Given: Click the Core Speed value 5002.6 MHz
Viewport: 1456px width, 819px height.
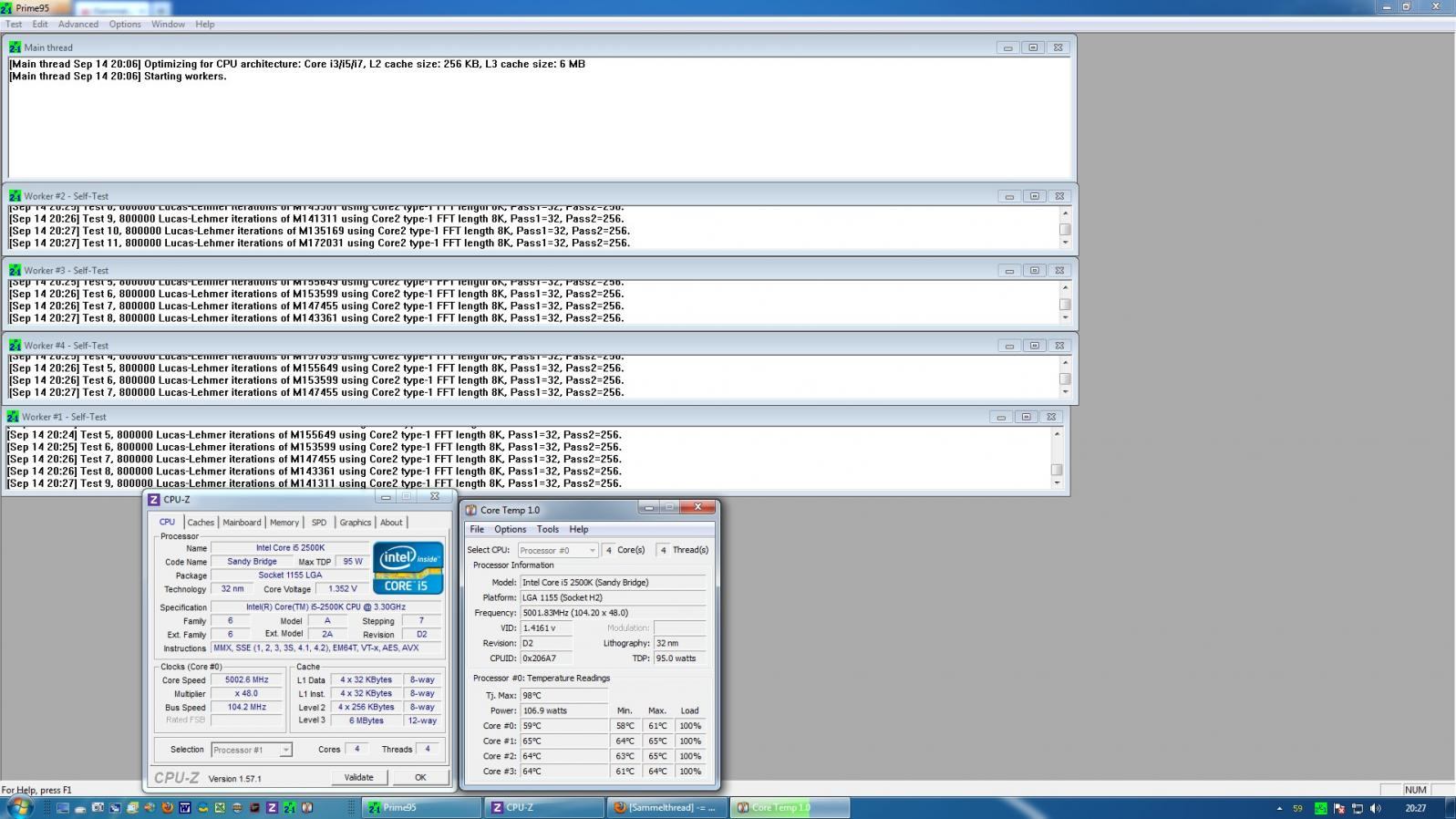Looking at the screenshot, I should point(246,680).
